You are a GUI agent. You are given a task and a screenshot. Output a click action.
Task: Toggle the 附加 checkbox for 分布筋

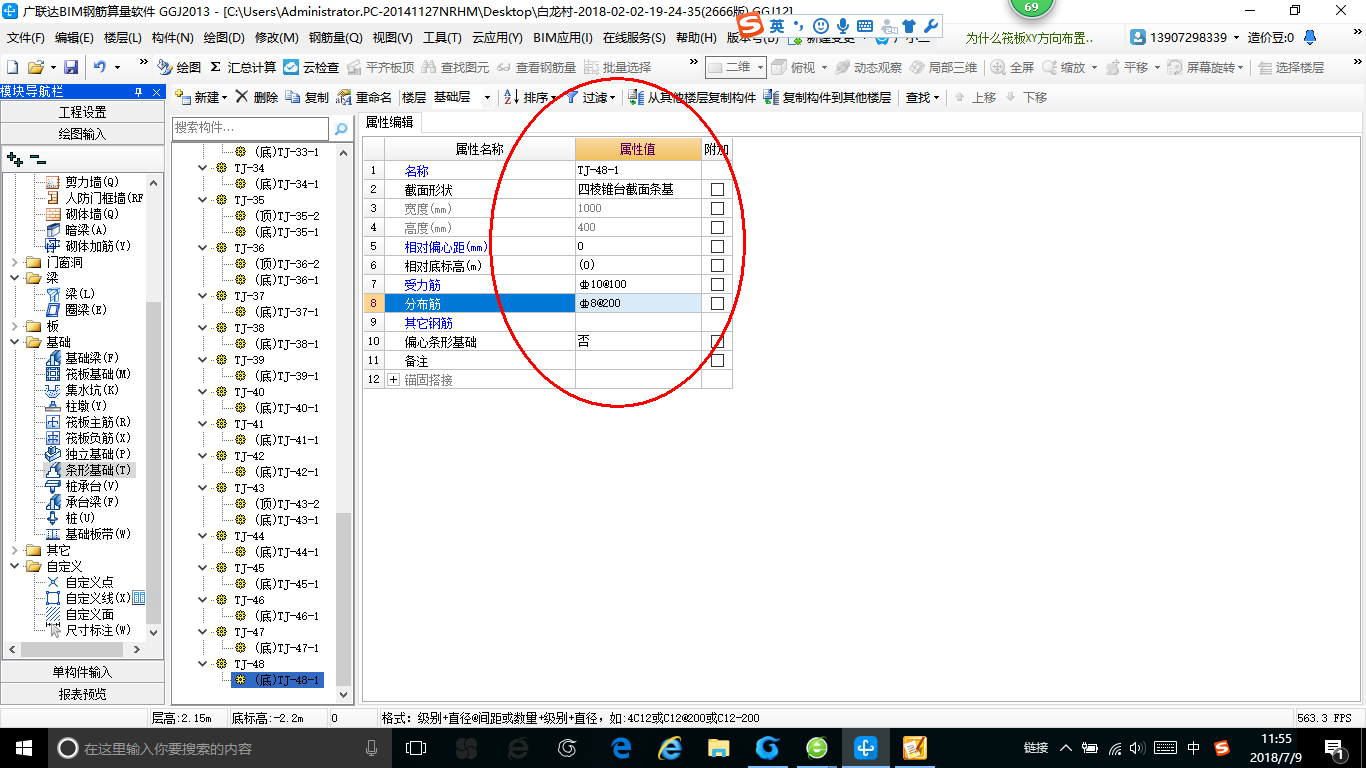point(717,303)
